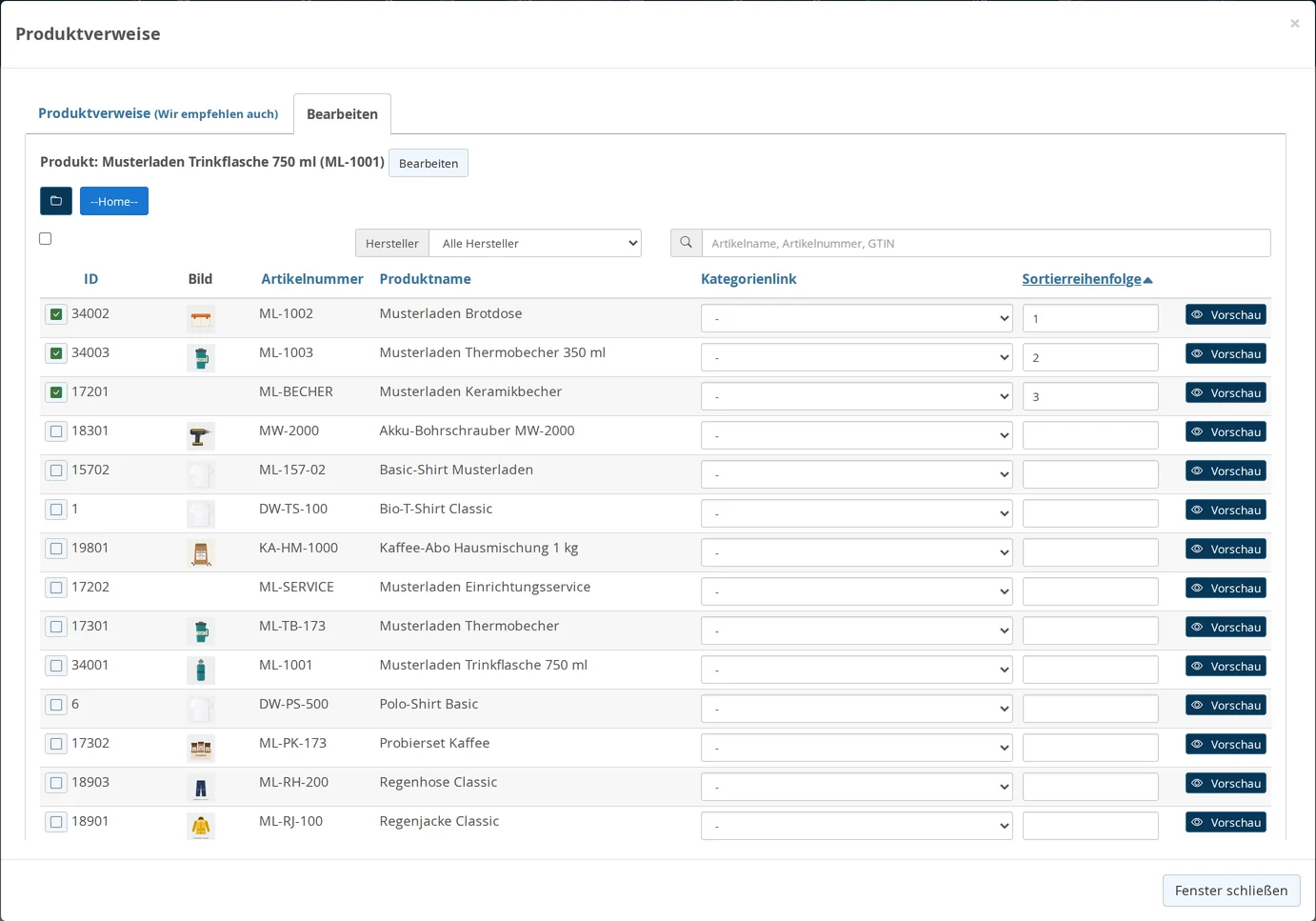Click the Bearbeiten button next to product name

coord(429,163)
